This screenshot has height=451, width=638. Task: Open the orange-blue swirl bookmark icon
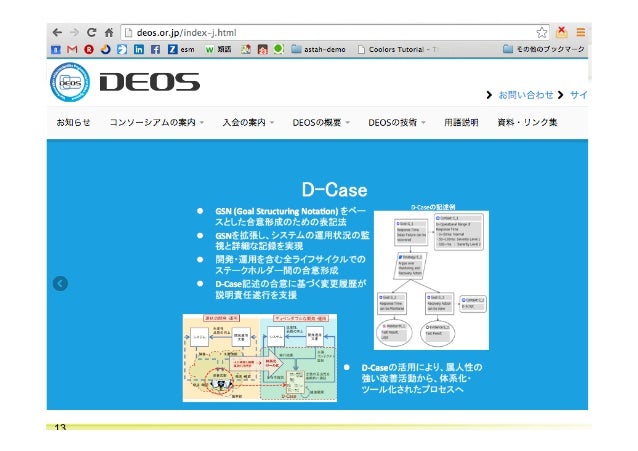point(105,49)
